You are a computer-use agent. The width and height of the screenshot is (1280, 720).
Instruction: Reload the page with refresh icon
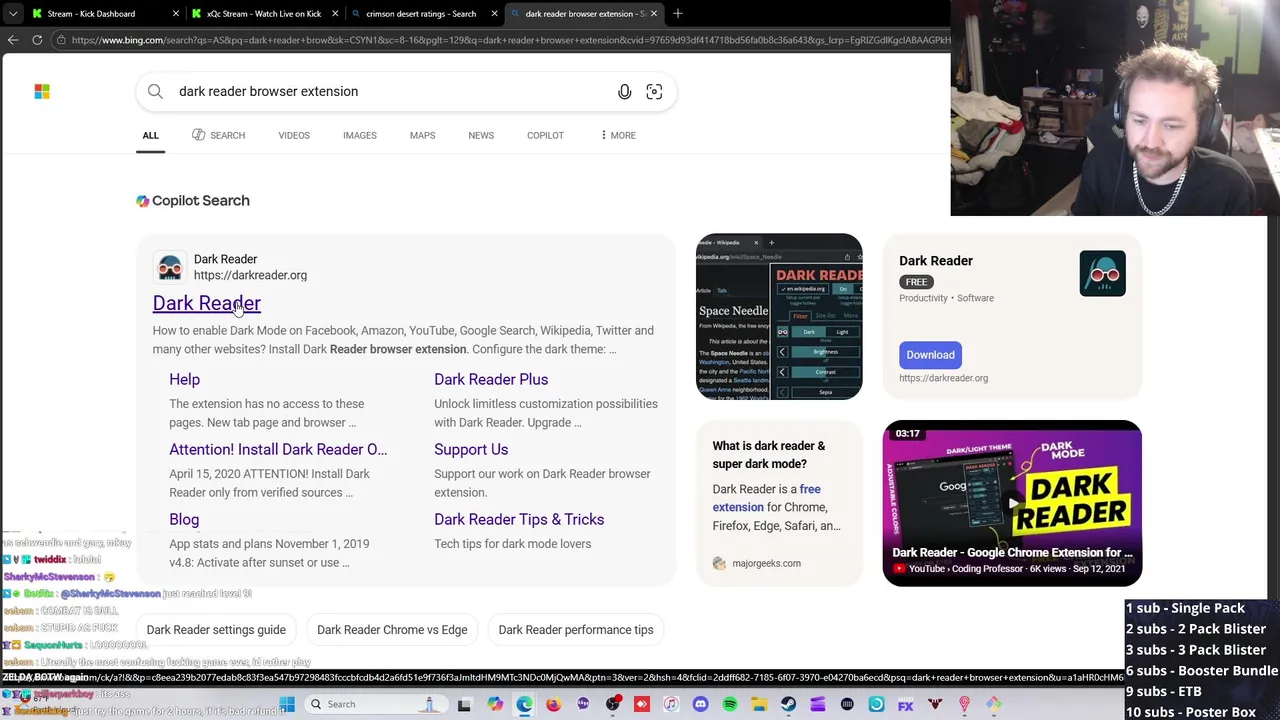pyautogui.click(x=37, y=40)
